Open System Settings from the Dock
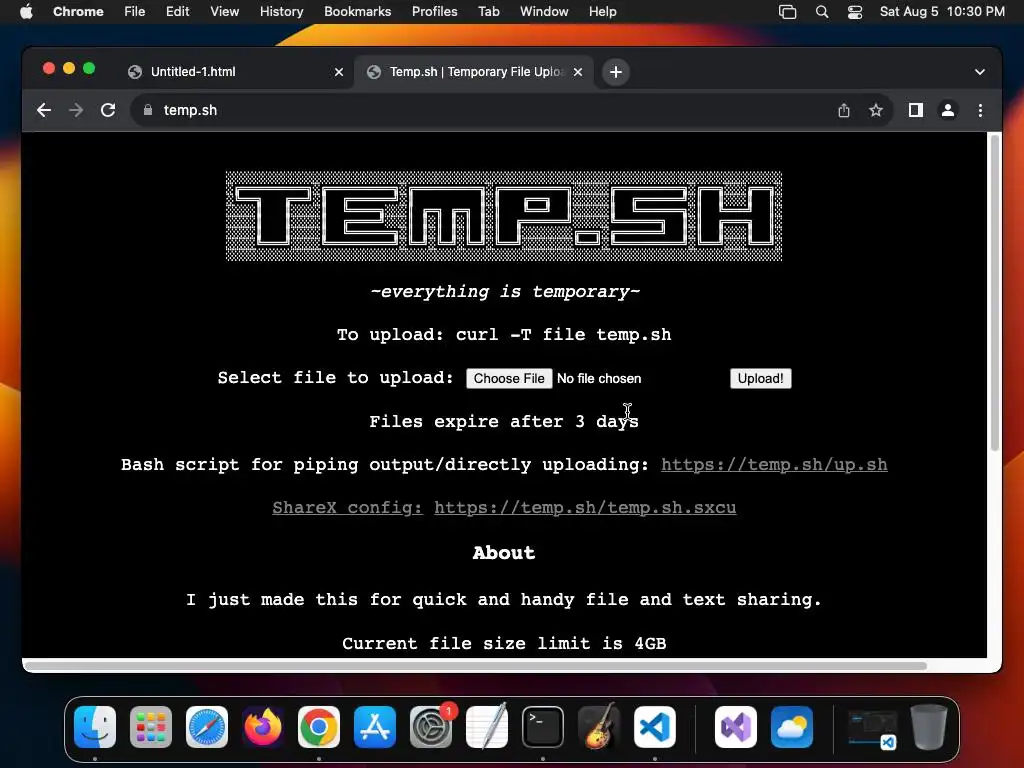Screen dimensions: 1024x768 [x=431, y=727]
